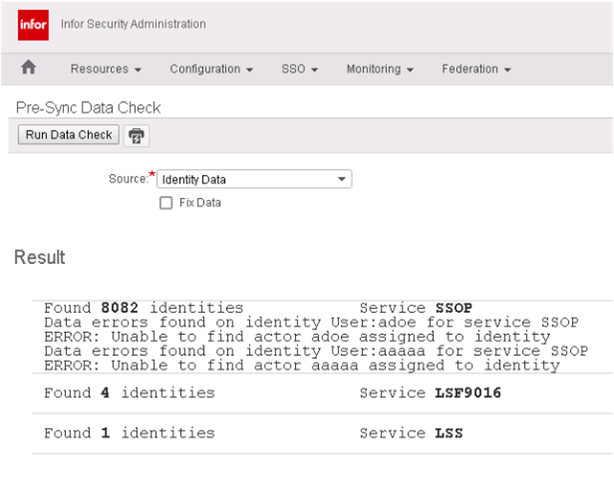Click the print results icon
Viewport: 614px width, 477px height.
tap(136, 136)
